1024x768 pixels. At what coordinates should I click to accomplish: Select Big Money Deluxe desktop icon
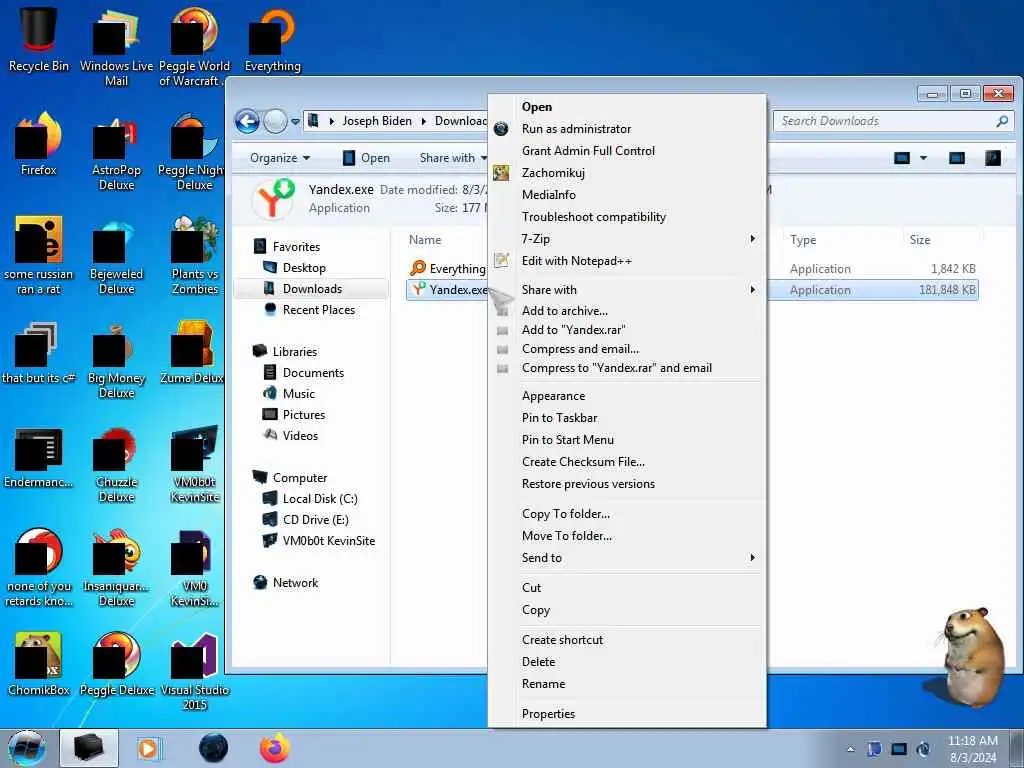coord(116,360)
